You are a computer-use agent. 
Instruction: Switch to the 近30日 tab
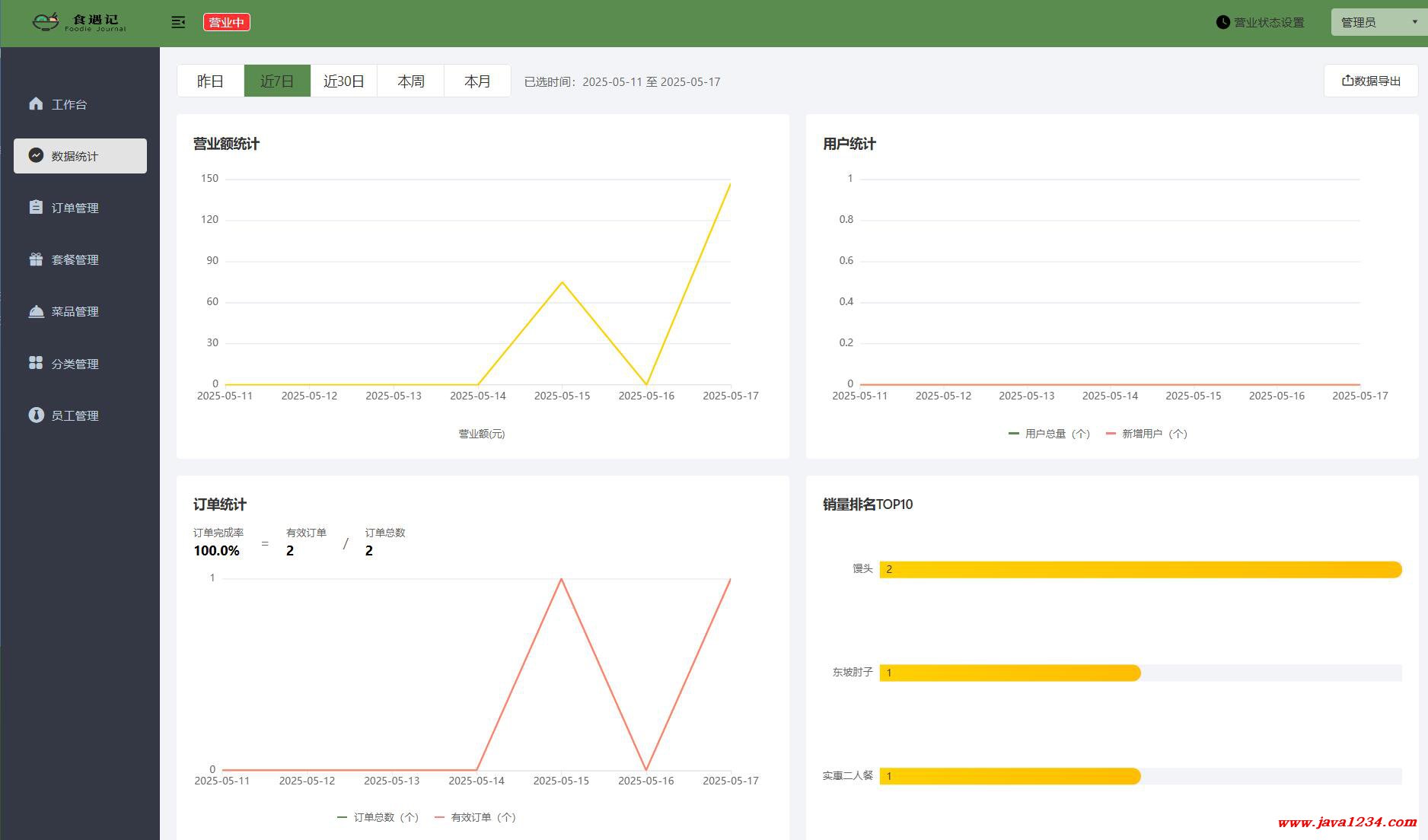tap(343, 81)
